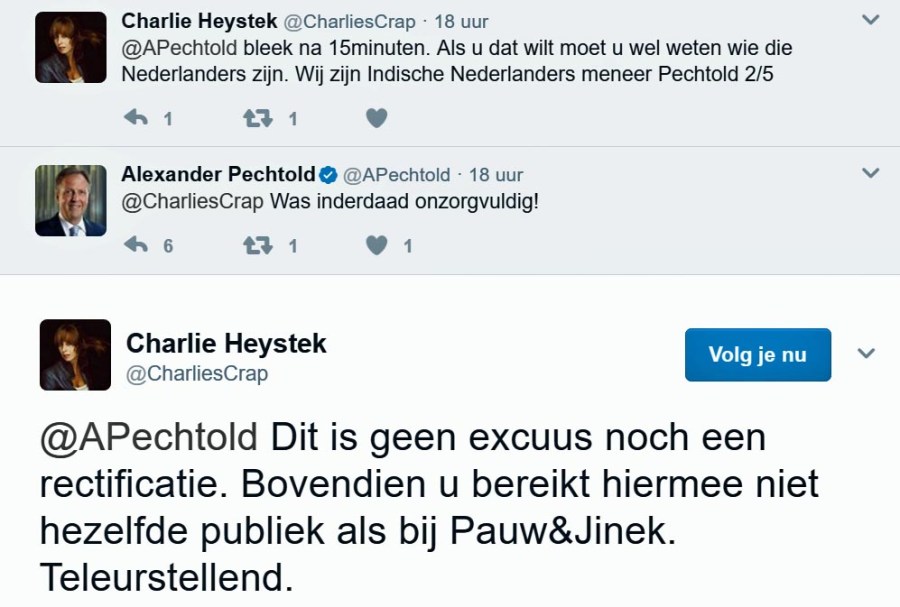Image resolution: width=900 pixels, height=607 pixels.
Task: Retweet Charlie Heystek's 2/5 tweet
Action: (258, 118)
